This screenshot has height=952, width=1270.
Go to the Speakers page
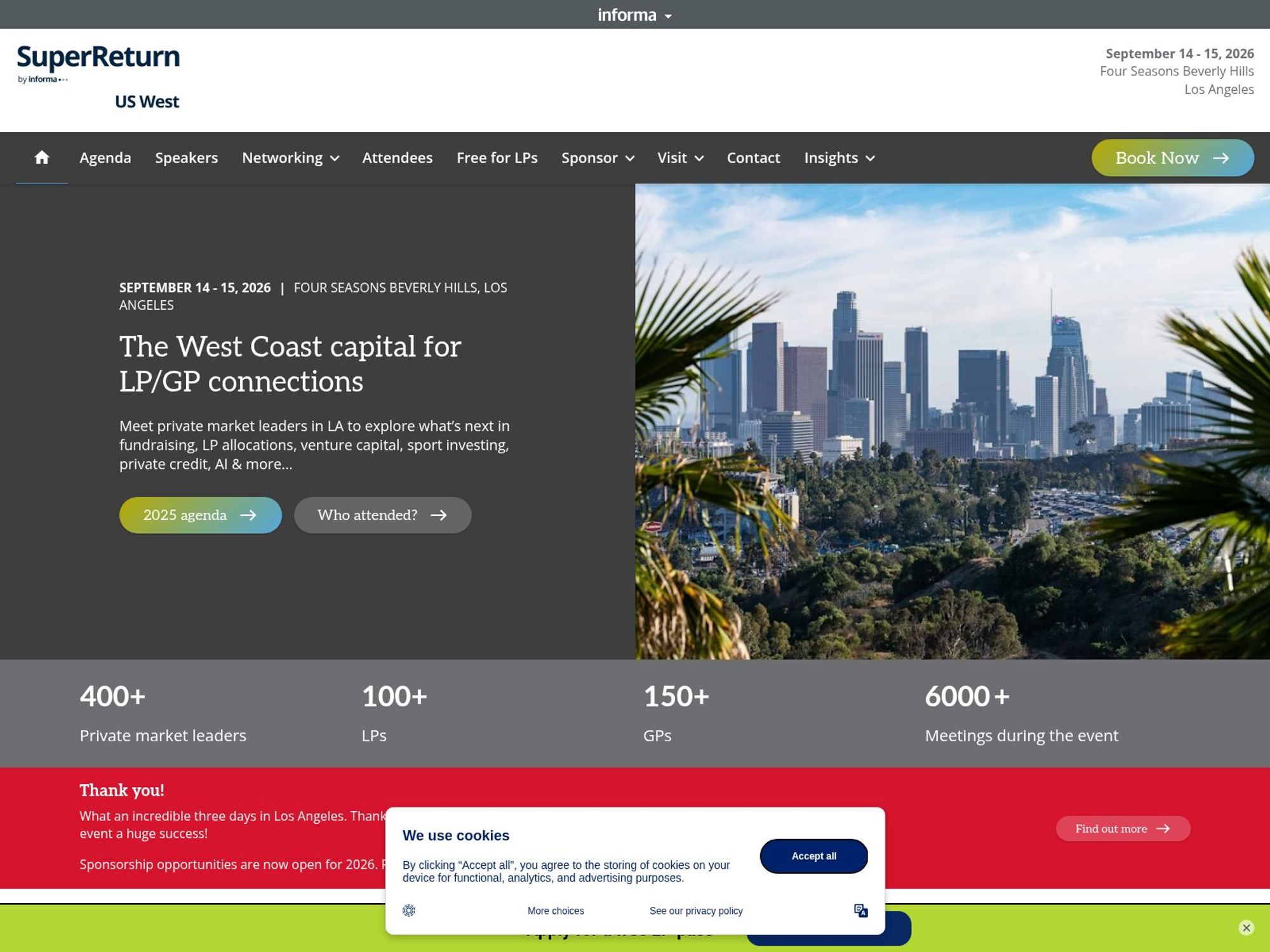click(x=187, y=157)
